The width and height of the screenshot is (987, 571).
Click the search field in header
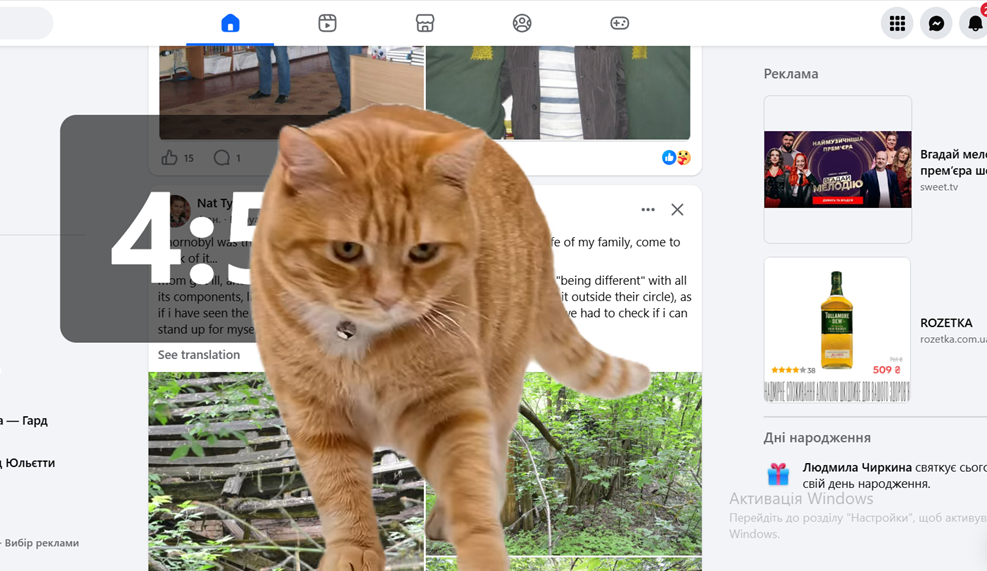click(25, 23)
